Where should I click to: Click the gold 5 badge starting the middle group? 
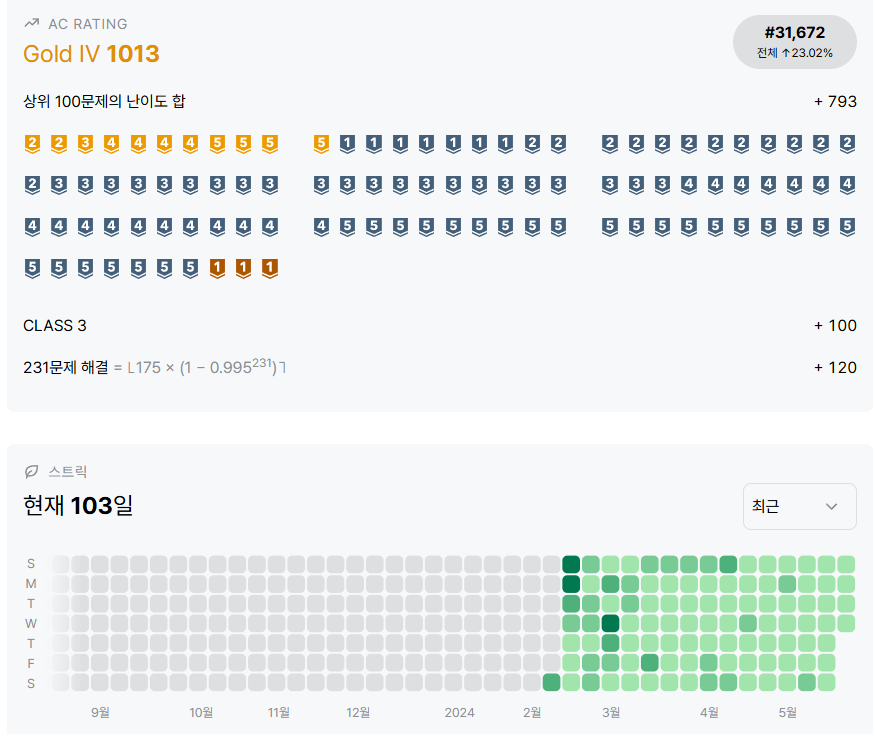(x=321, y=143)
